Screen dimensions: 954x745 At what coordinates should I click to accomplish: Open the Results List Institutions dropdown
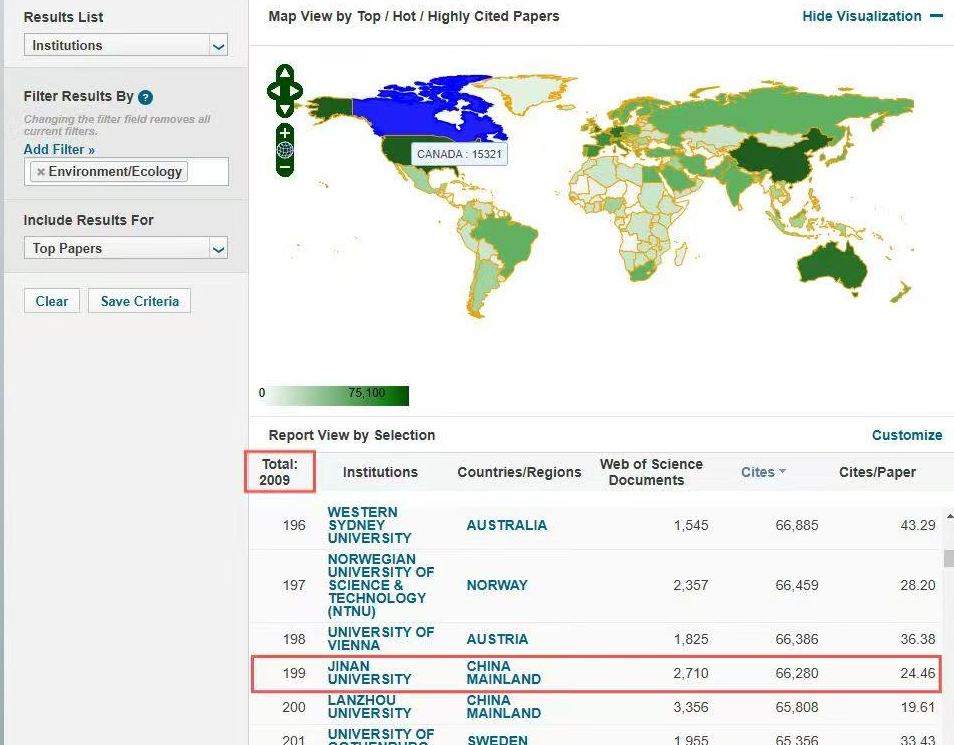click(126, 45)
